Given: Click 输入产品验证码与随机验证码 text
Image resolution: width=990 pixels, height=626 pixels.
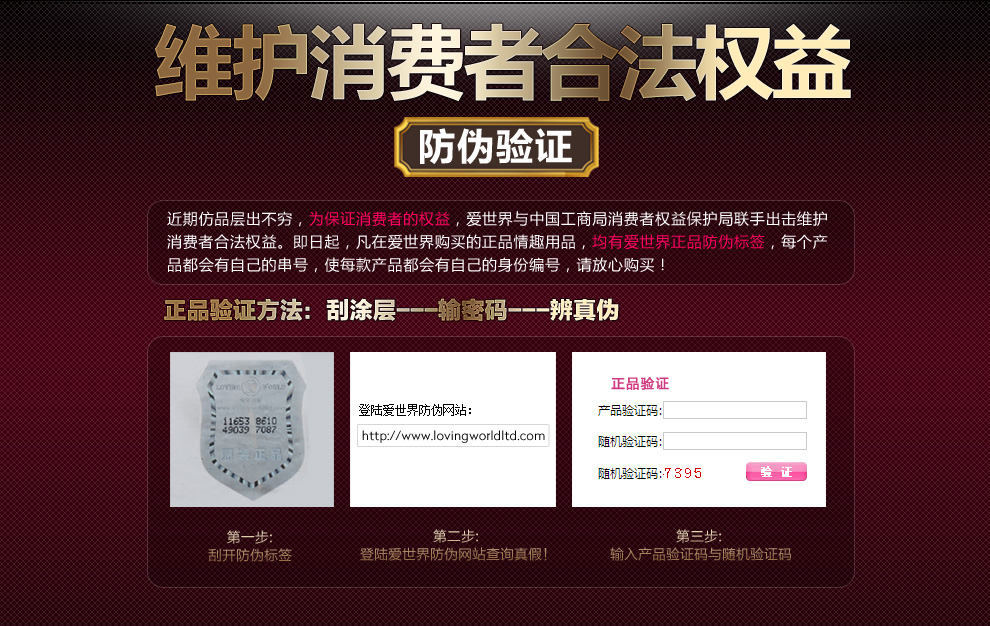Looking at the screenshot, I should (700, 555).
